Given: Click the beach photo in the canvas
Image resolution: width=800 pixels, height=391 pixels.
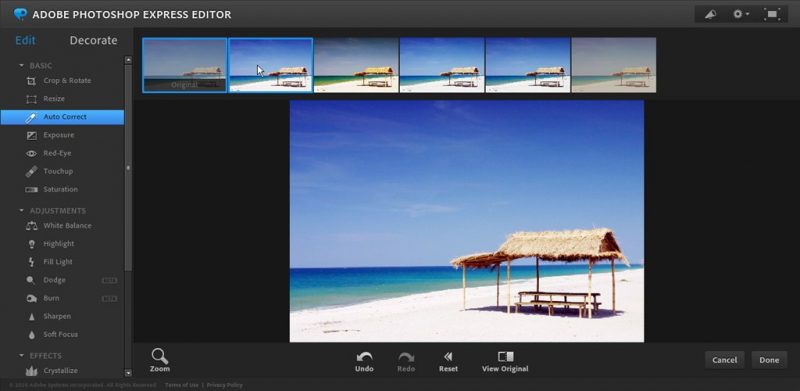Looking at the screenshot, I should (x=467, y=221).
